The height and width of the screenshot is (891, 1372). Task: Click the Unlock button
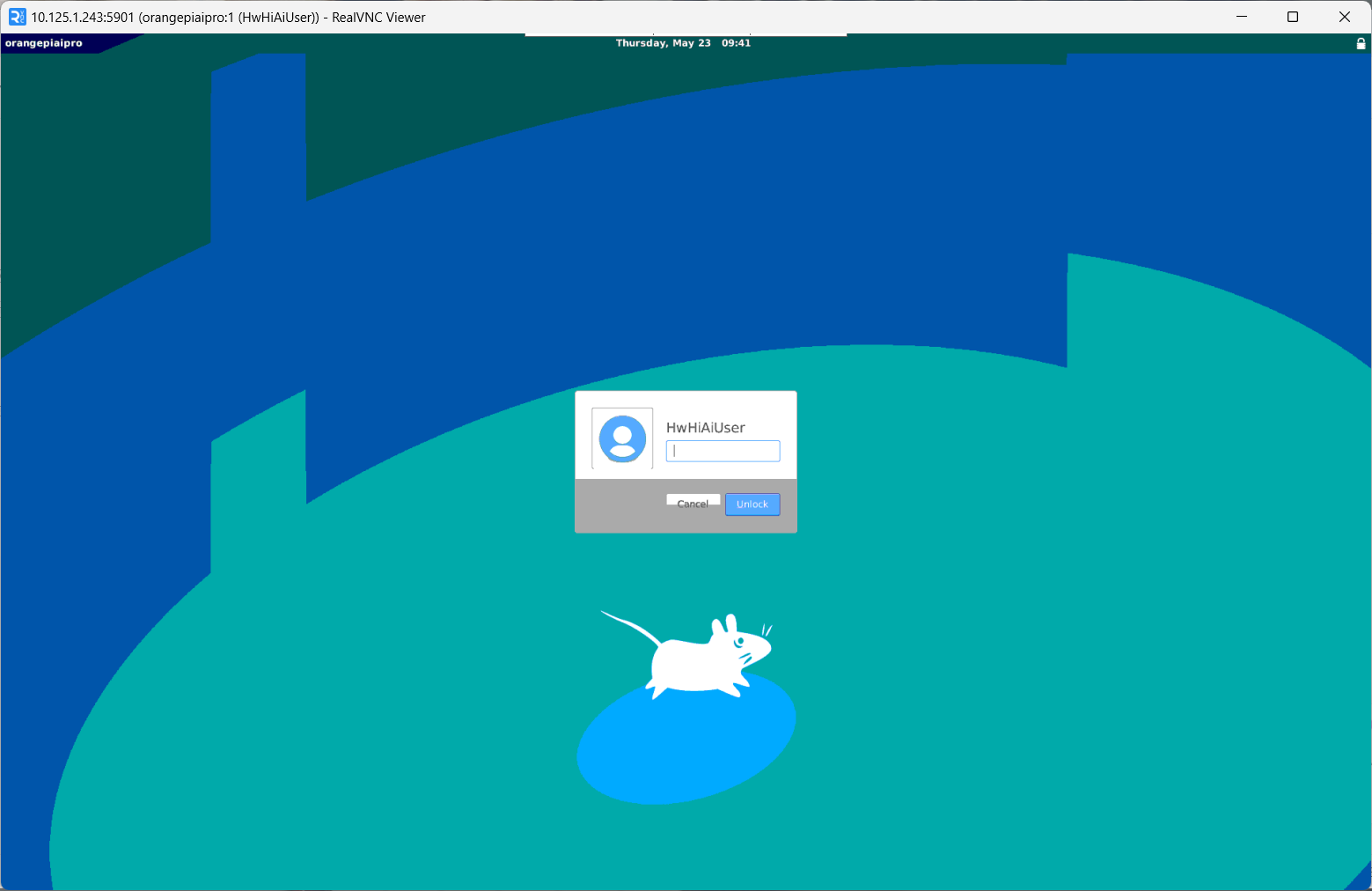(752, 504)
